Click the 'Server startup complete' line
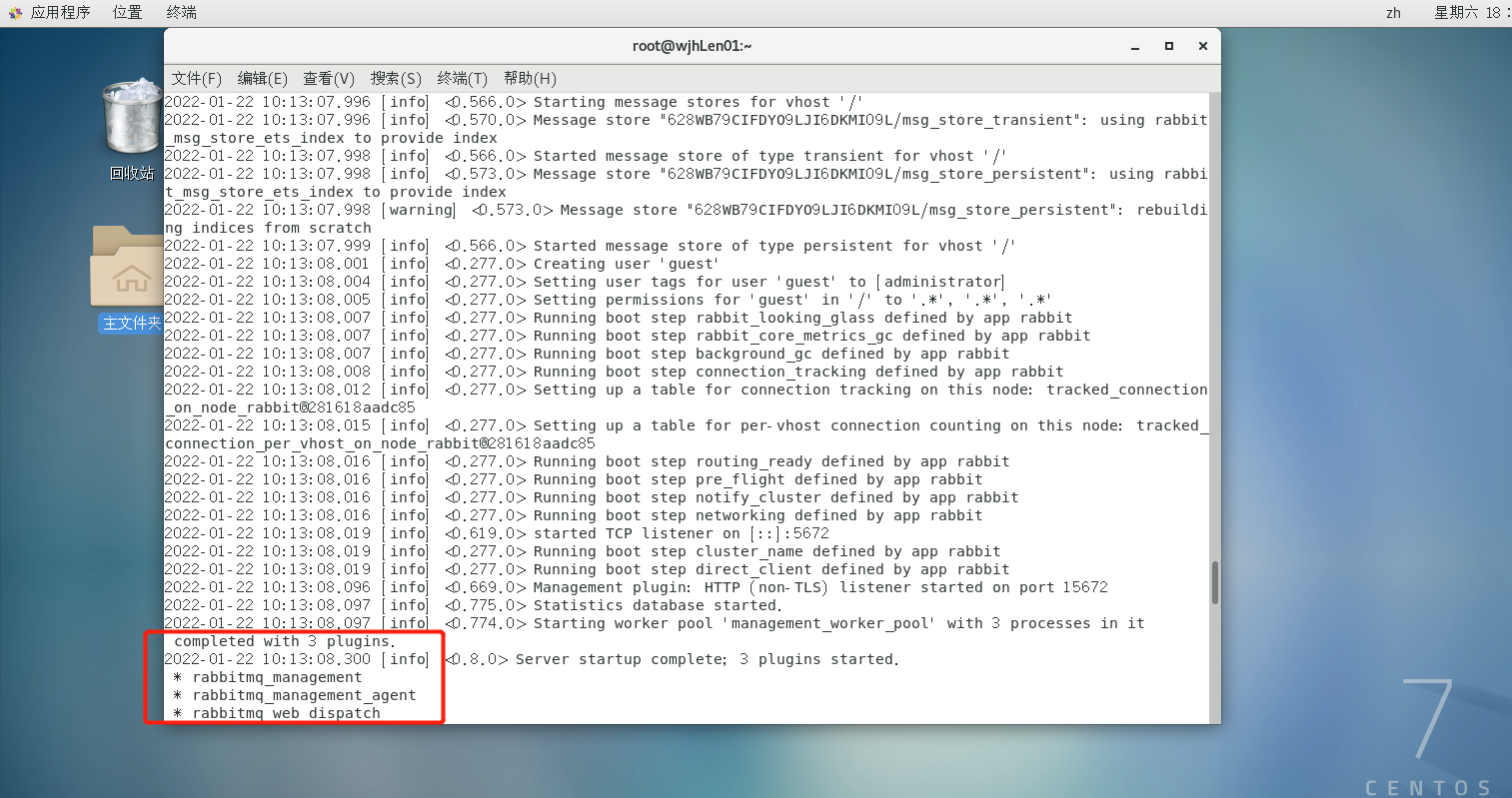The width and height of the screenshot is (1512, 798). (x=532, y=659)
